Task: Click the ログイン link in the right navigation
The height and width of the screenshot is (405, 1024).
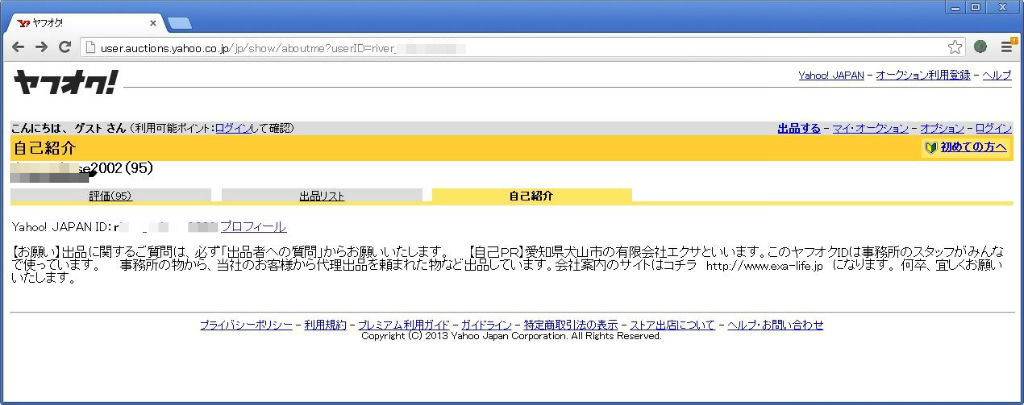Action: [993, 129]
